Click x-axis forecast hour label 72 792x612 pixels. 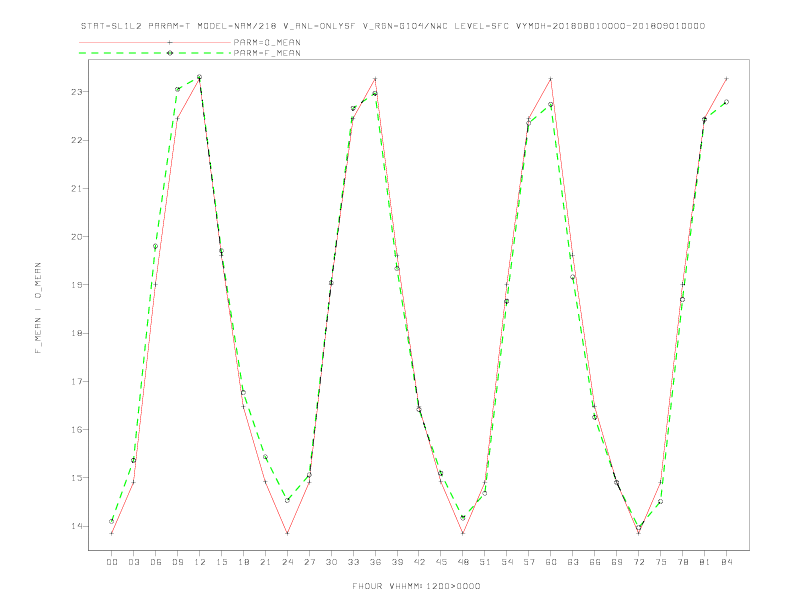coord(638,562)
